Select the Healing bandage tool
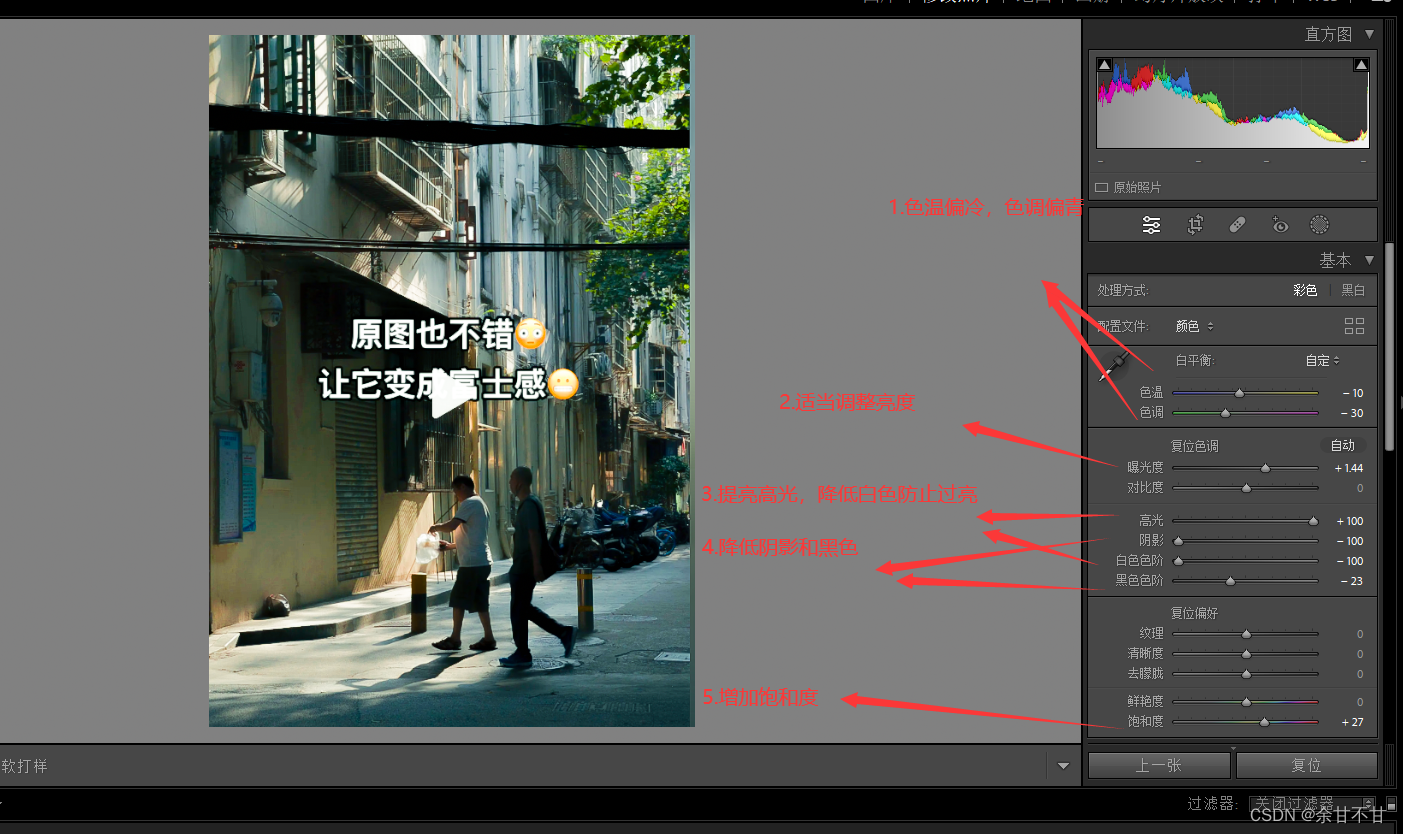The width and height of the screenshot is (1403, 834). pos(1237,225)
